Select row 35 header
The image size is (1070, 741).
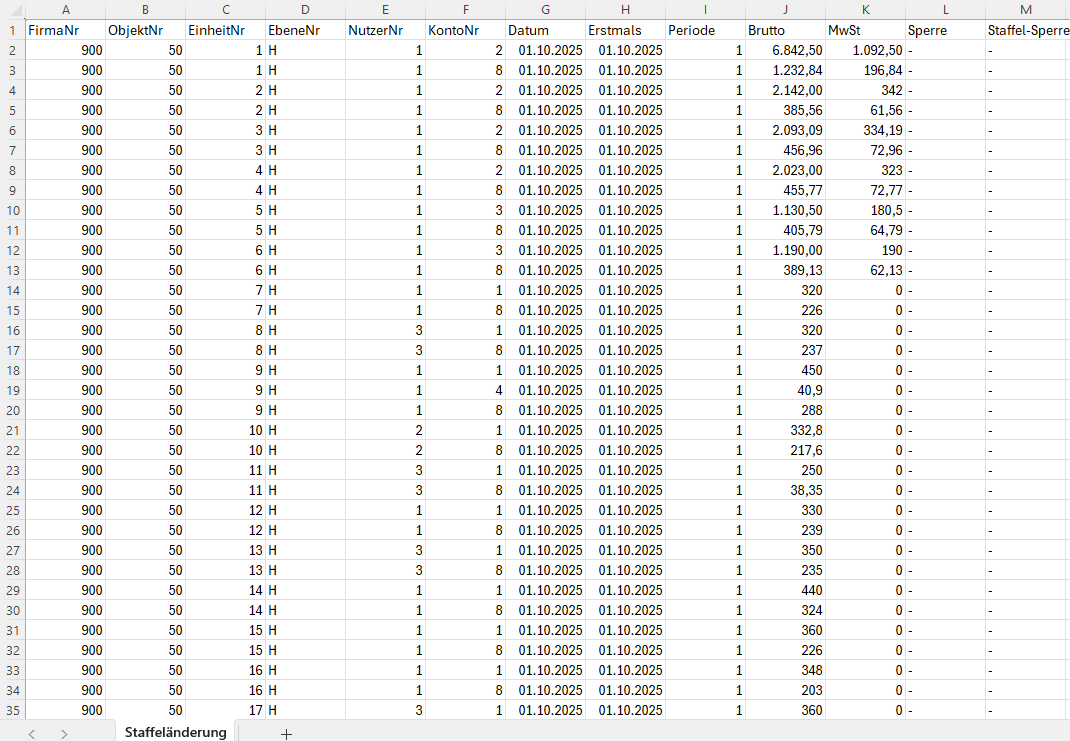(12, 710)
